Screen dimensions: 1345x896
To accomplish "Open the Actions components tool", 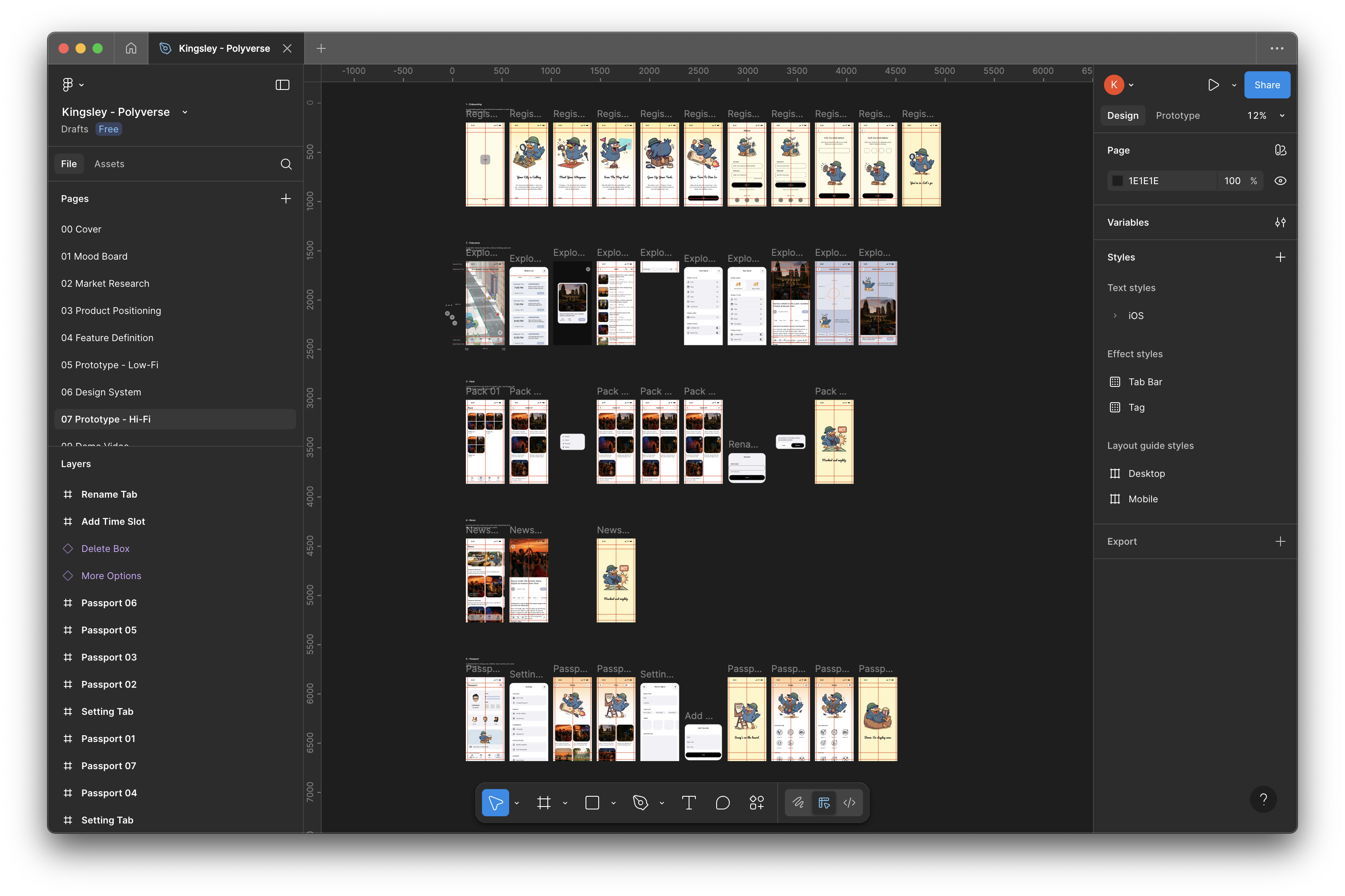I will point(757,803).
